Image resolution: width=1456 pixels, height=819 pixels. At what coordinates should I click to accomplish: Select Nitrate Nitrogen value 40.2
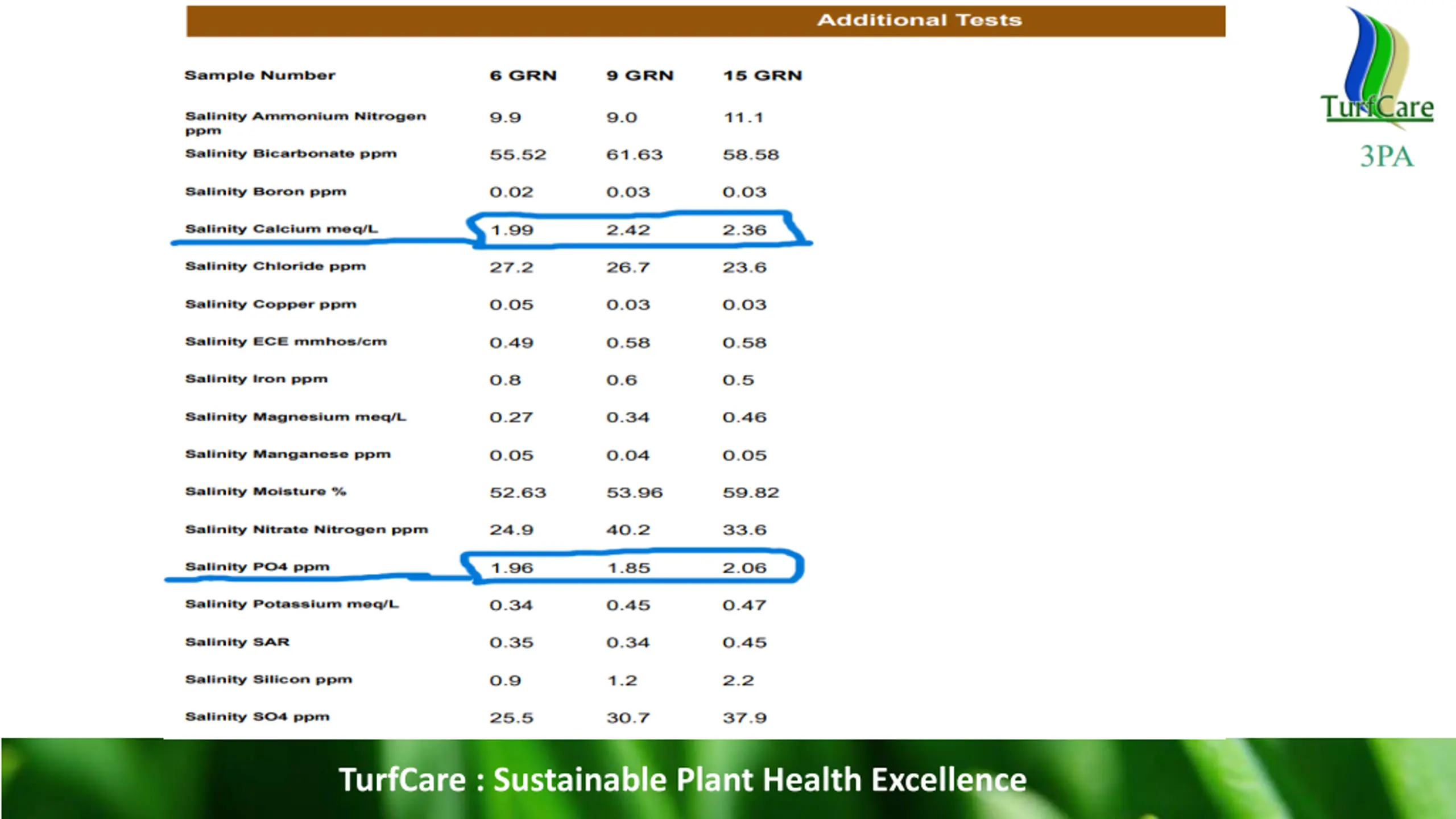[628, 530]
